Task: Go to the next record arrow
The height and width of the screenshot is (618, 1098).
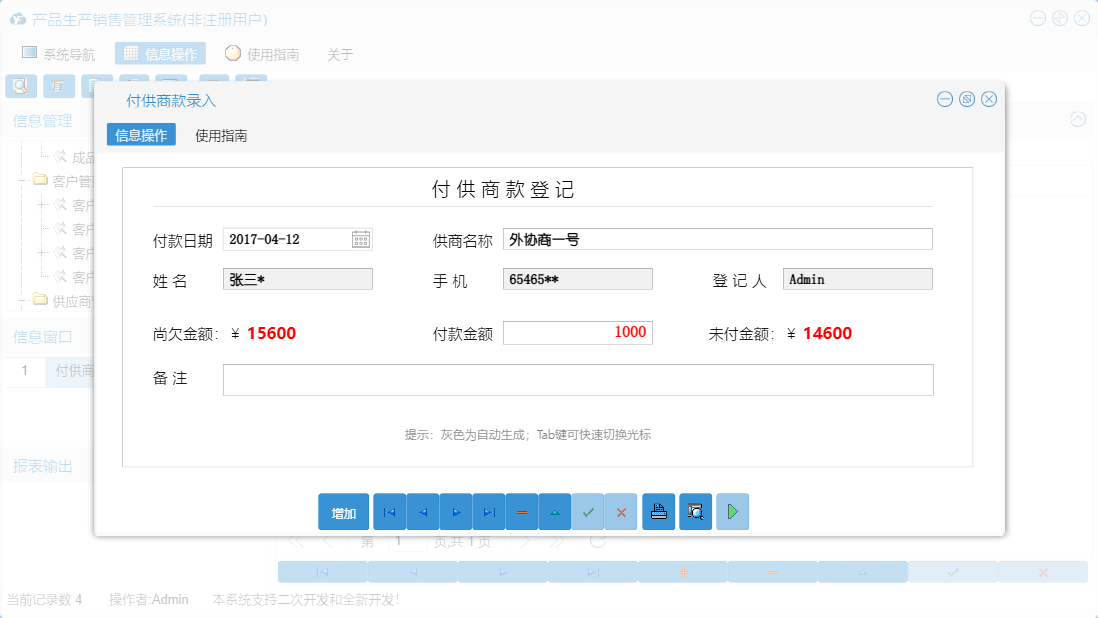Action: (456, 511)
